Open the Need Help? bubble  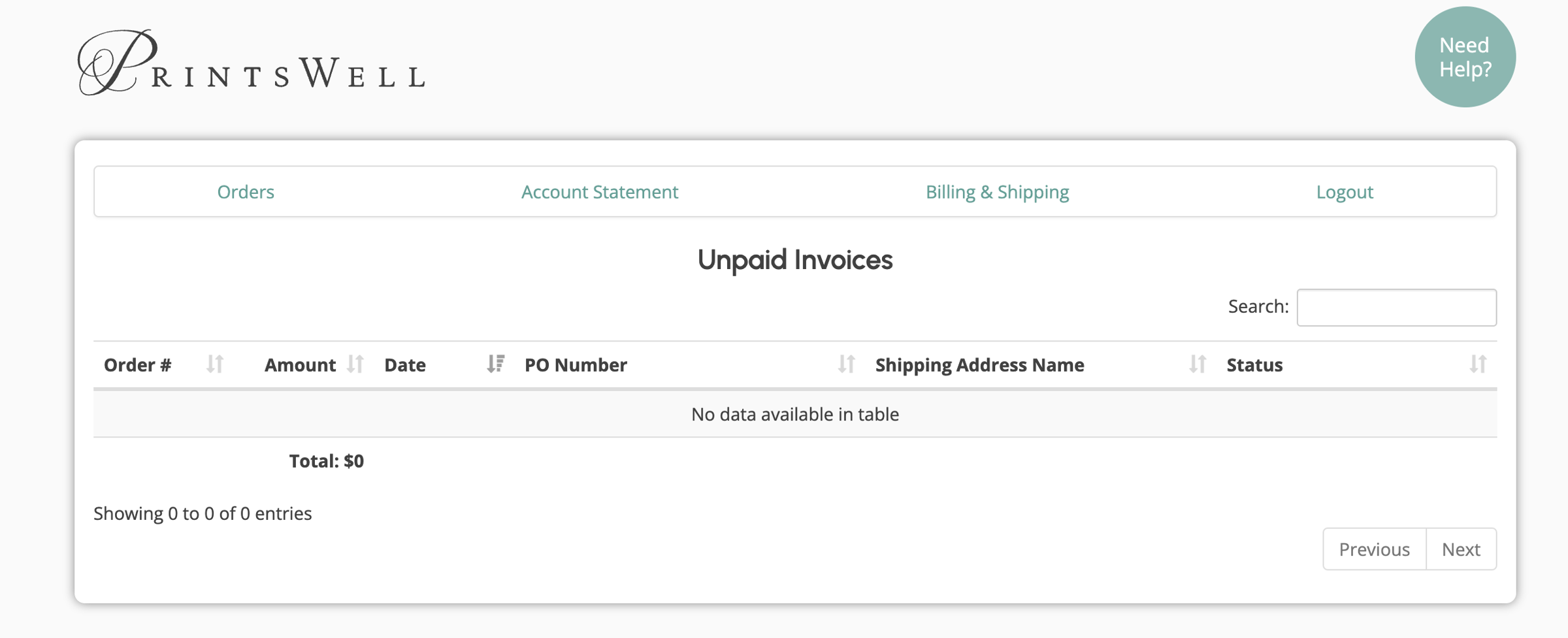click(x=1465, y=57)
